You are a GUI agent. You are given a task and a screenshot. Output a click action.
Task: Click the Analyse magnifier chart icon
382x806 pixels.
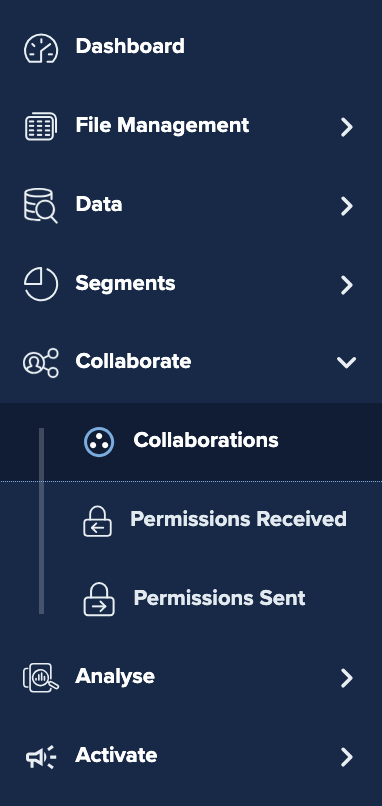(41, 677)
